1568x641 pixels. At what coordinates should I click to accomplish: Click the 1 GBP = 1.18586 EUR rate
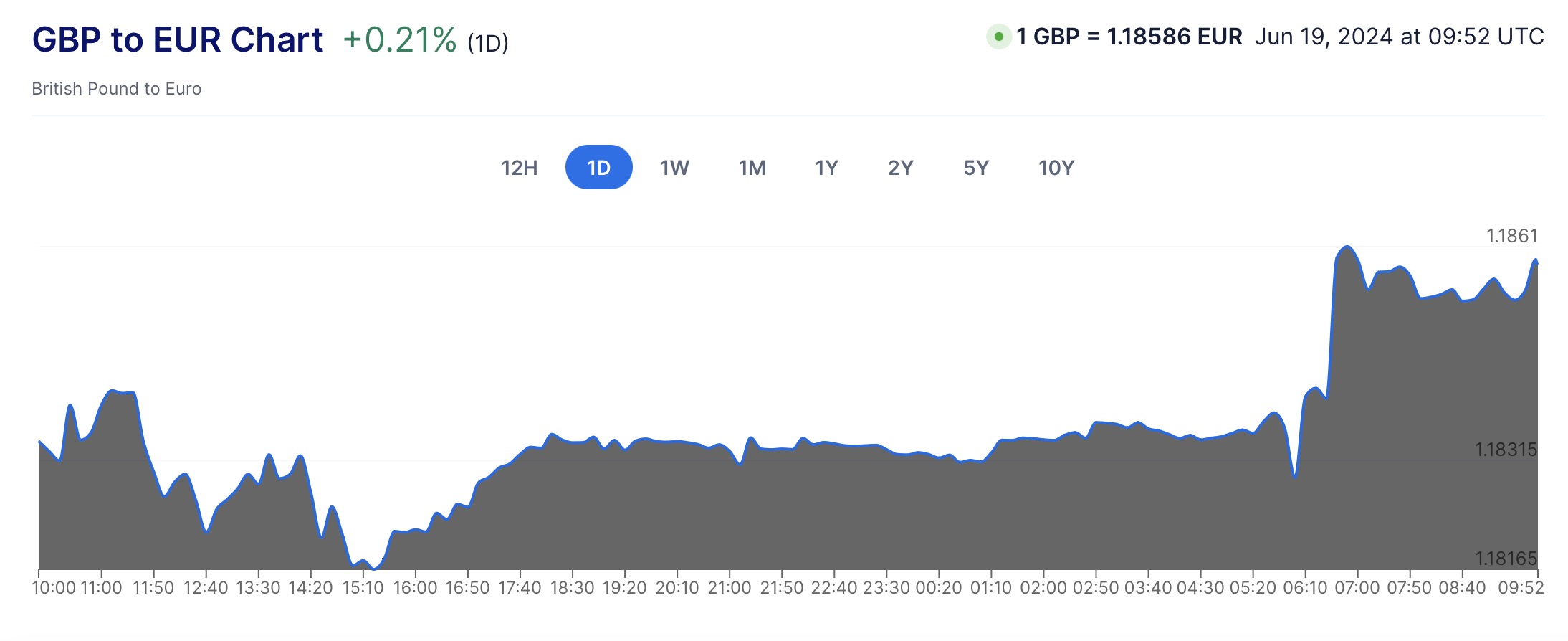(x=1129, y=37)
